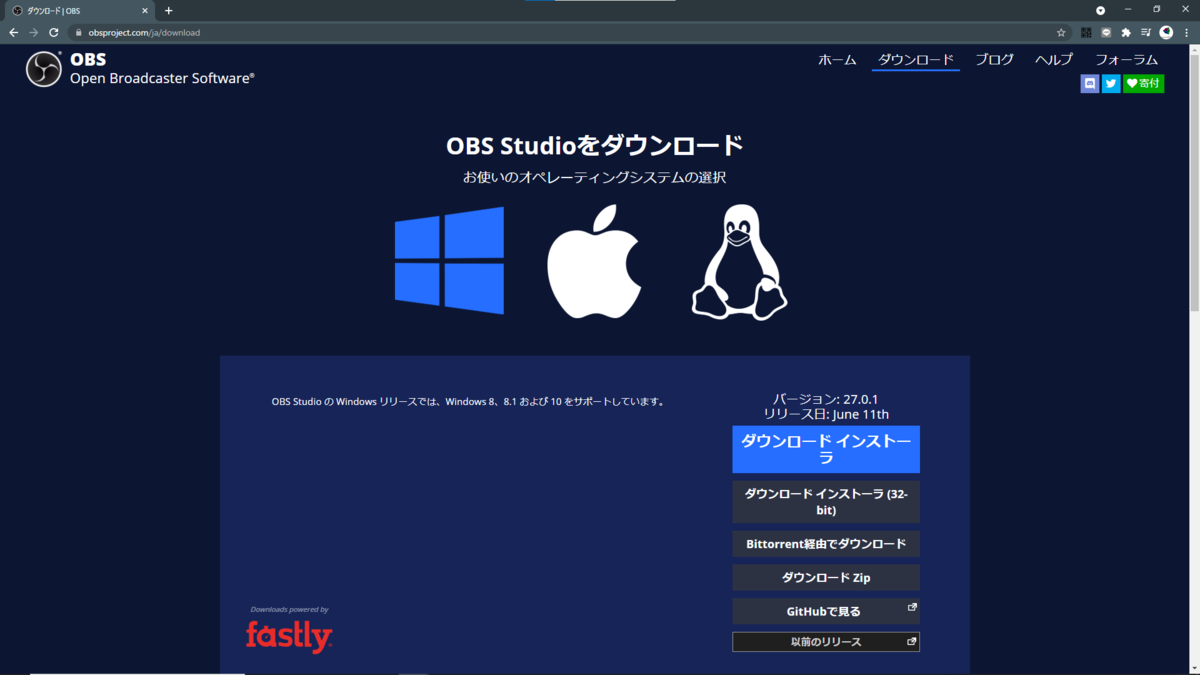
Task: Click the OBS Studioをダウンロード heading
Action: click(x=595, y=145)
